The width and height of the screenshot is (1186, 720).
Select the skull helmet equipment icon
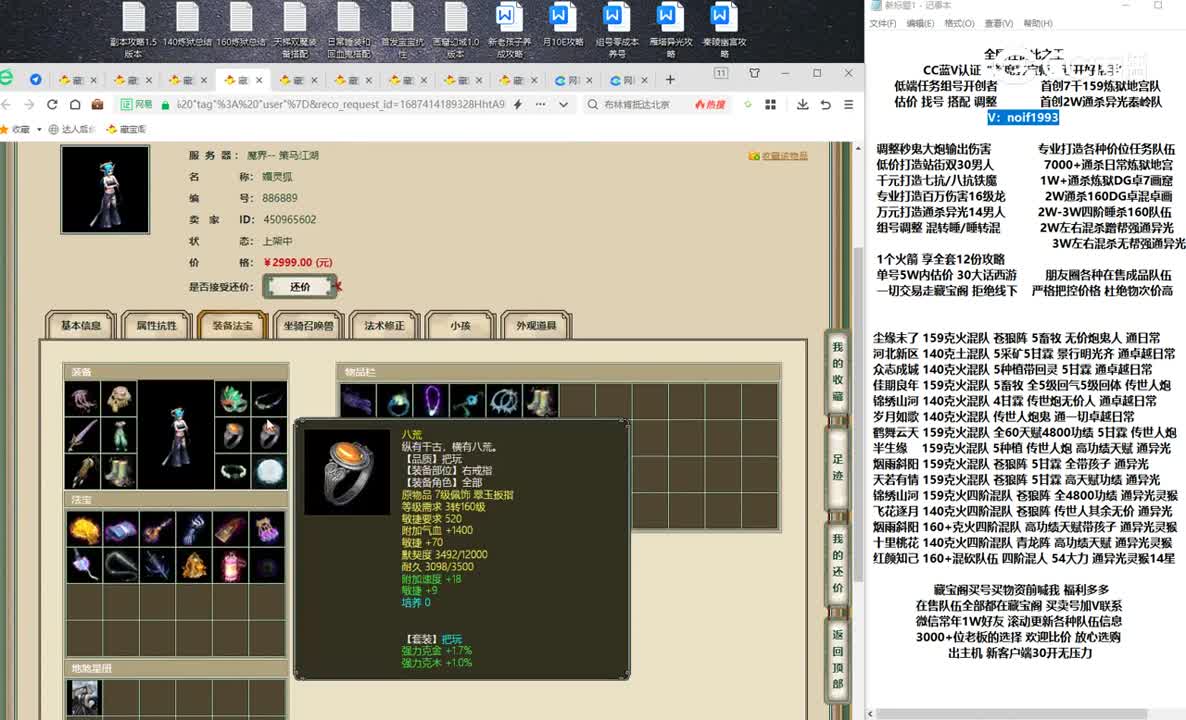click(x=120, y=399)
